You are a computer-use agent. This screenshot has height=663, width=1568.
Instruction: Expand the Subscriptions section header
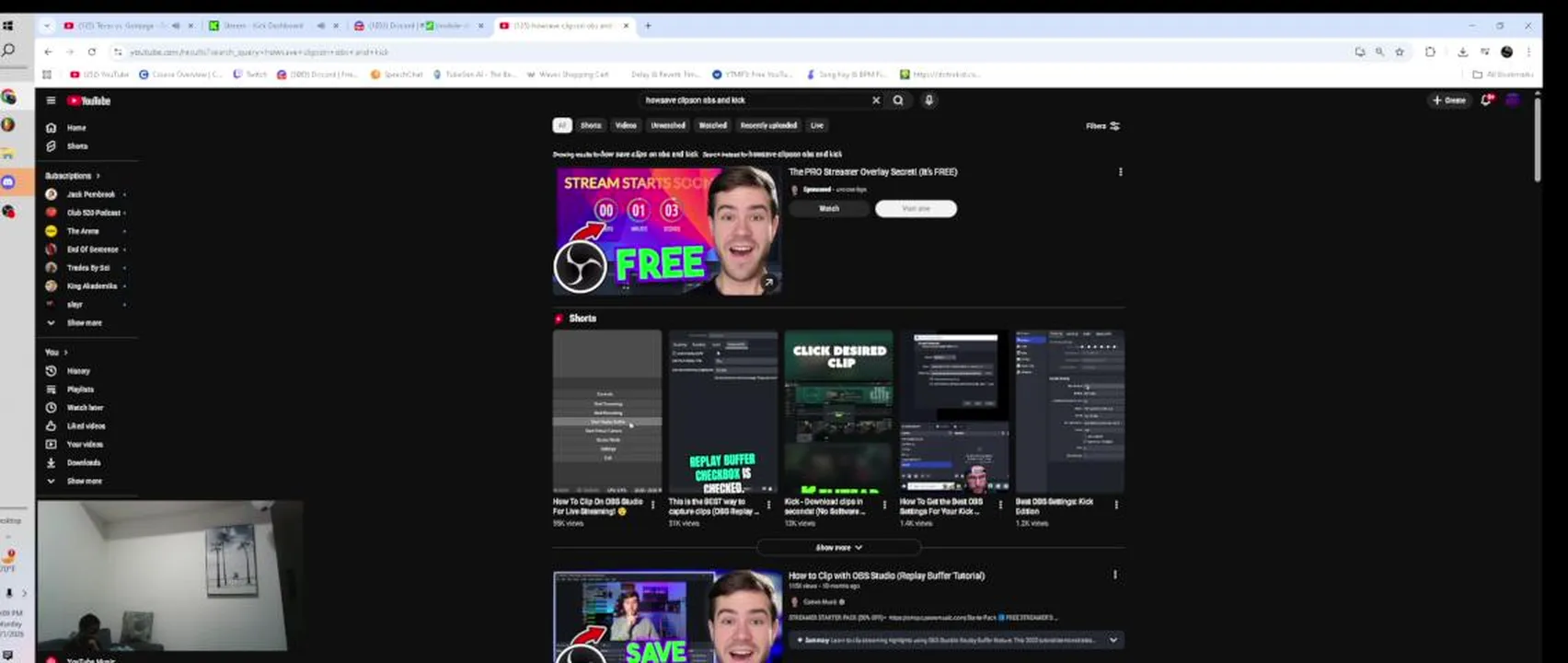click(x=73, y=176)
